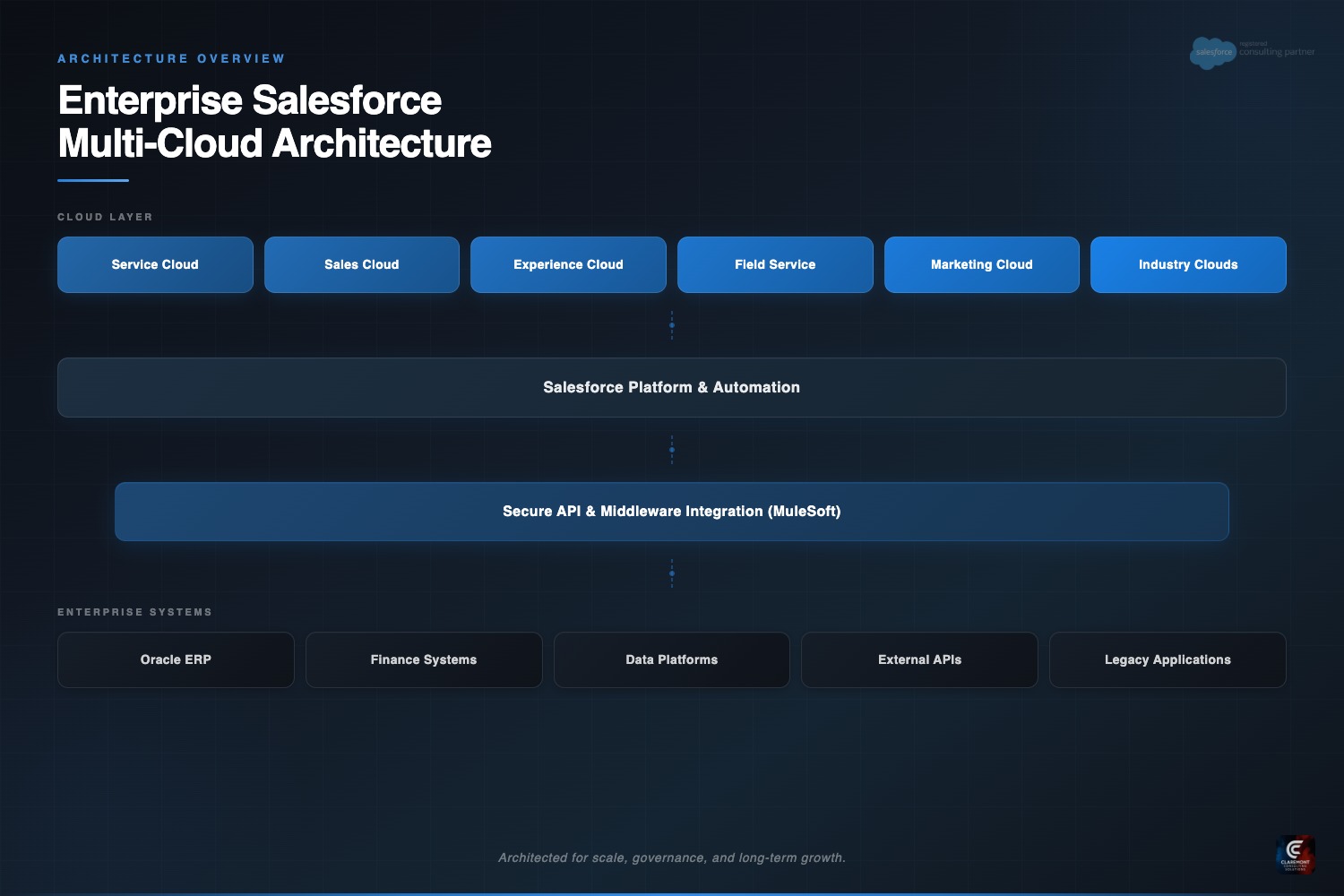Click connector dot above the MuleSoft integration bar
This screenshot has width=1344, height=896.
click(672, 450)
